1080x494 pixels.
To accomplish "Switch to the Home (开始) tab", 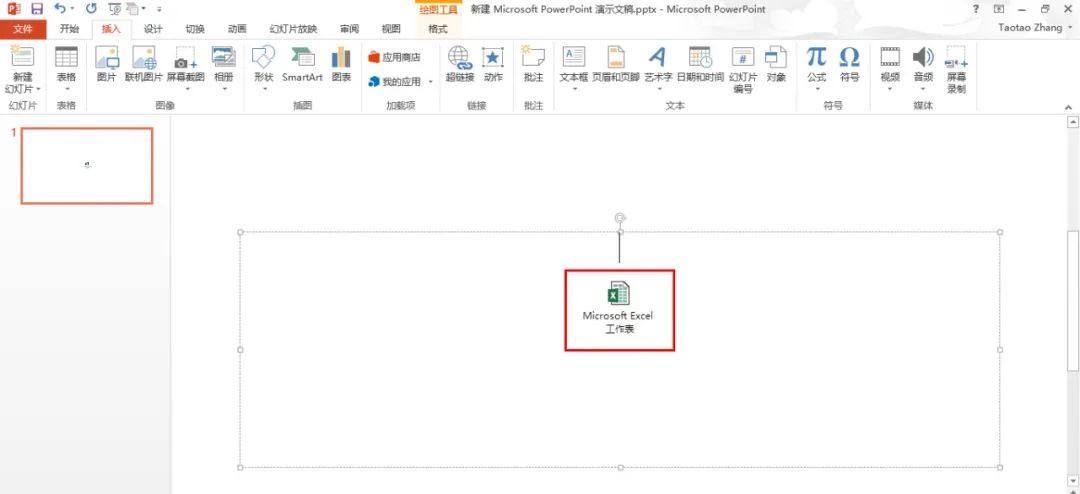I will click(x=69, y=29).
